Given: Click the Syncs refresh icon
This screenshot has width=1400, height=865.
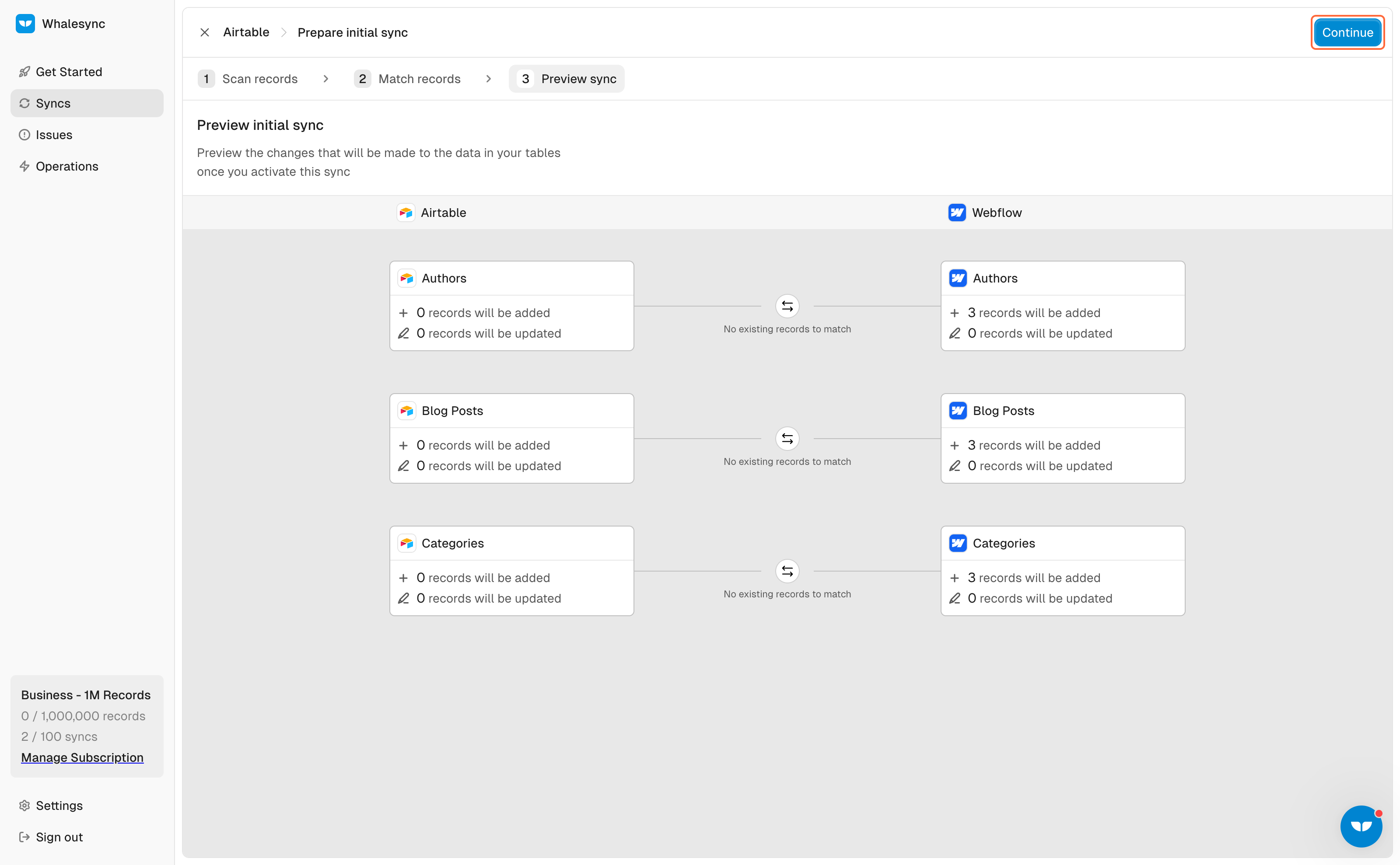Looking at the screenshot, I should point(24,103).
